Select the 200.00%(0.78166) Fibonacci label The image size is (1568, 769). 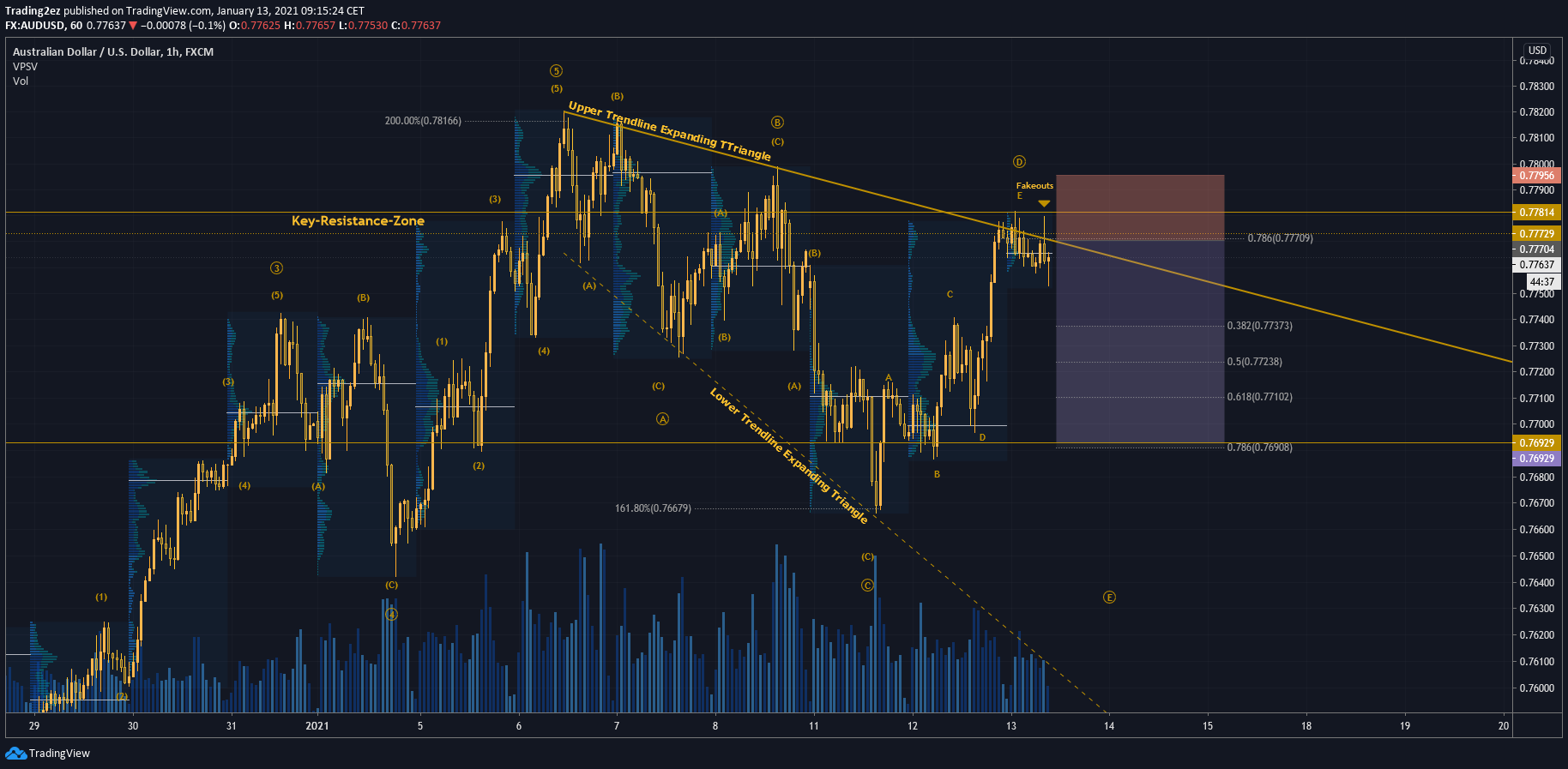(x=423, y=121)
